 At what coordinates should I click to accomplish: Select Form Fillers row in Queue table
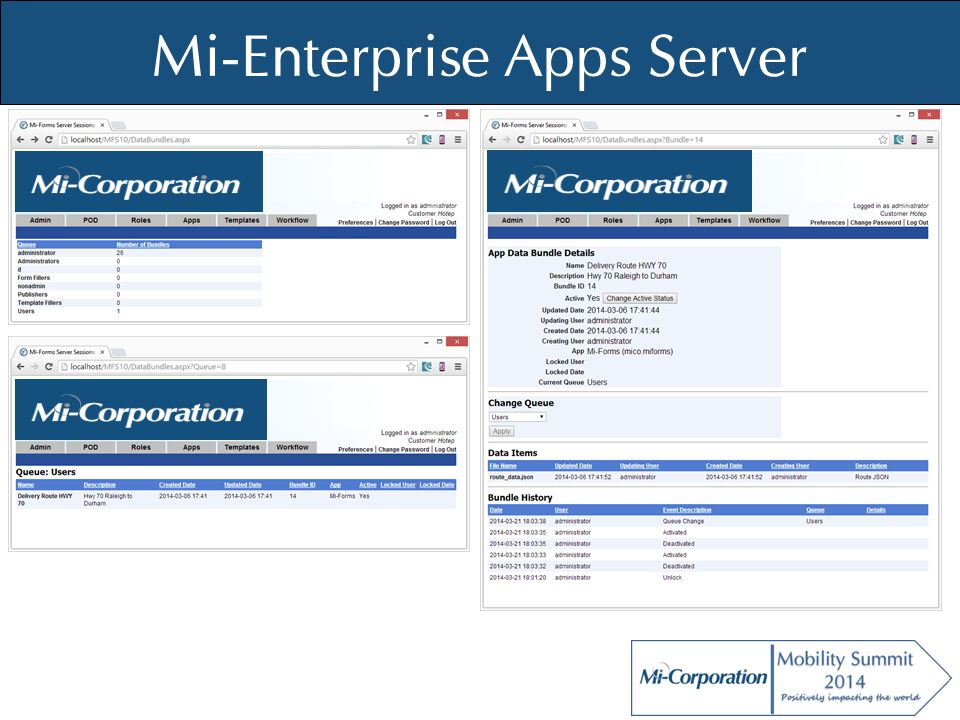point(140,278)
